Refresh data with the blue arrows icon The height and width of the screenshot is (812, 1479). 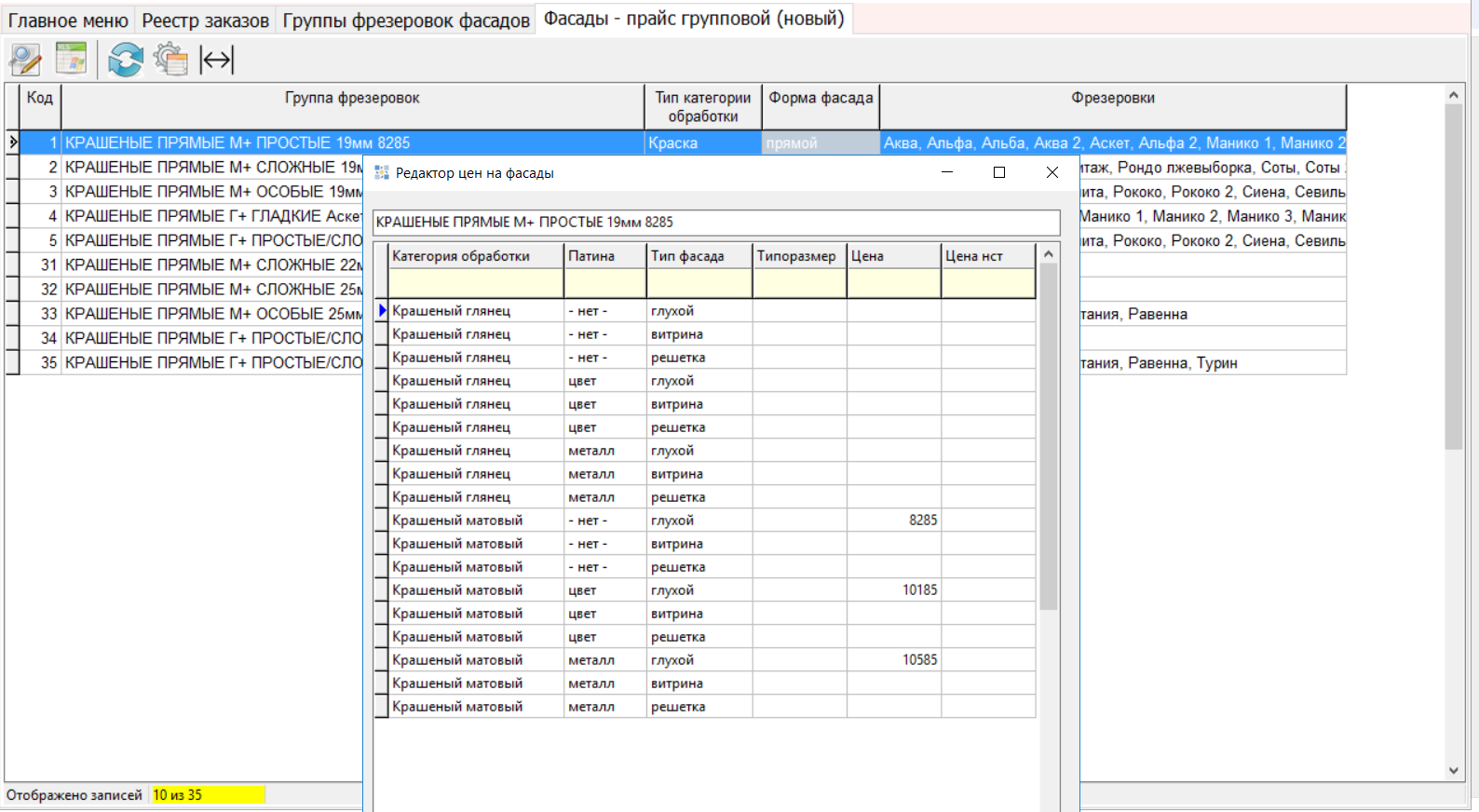point(125,61)
